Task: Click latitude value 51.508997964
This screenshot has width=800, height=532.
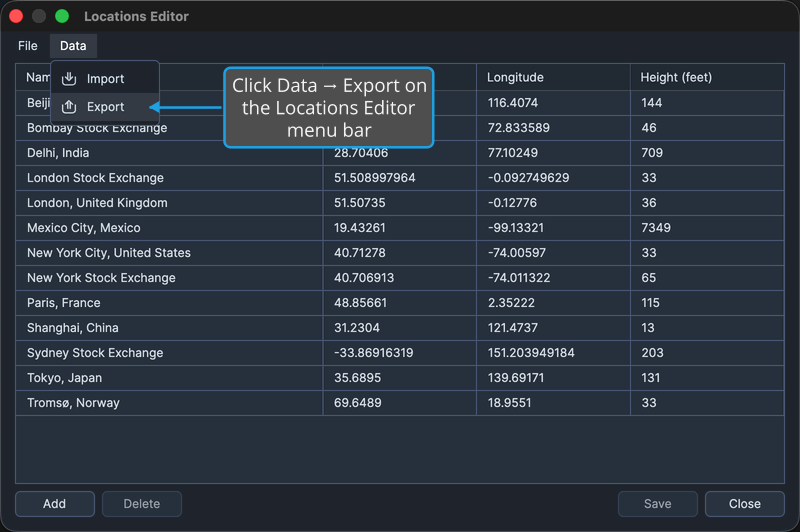Action: point(374,178)
